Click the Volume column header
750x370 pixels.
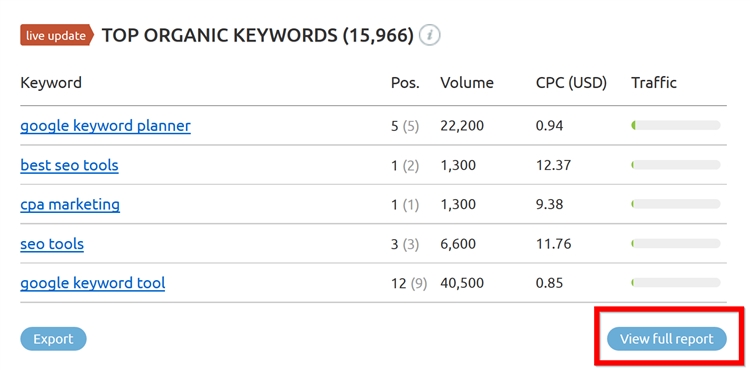pyautogui.click(x=467, y=83)
